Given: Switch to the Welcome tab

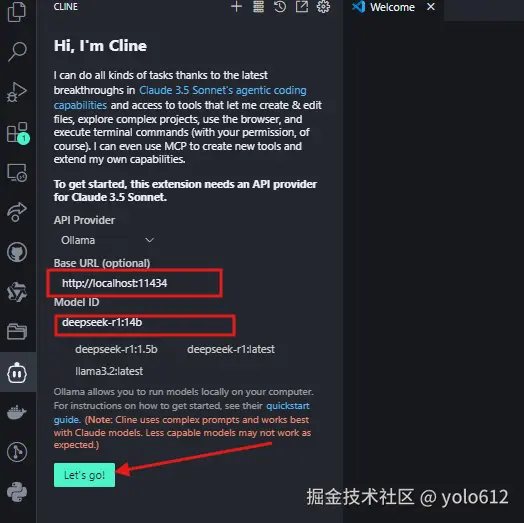Looking at the screenshot, I should coord(394,7).
